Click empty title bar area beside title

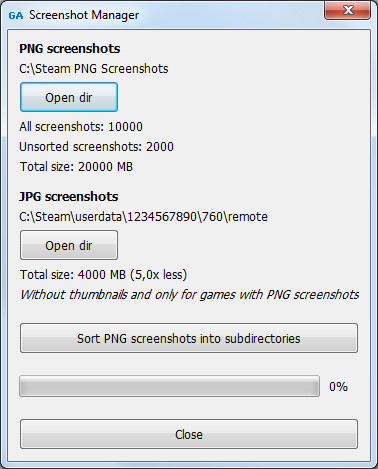pos(230,15)
